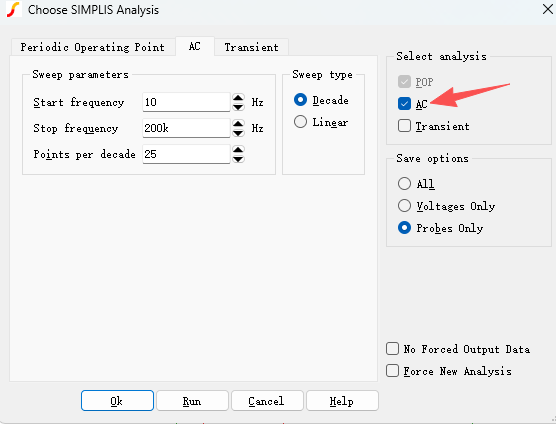Click the Run button

coord(192,401)
